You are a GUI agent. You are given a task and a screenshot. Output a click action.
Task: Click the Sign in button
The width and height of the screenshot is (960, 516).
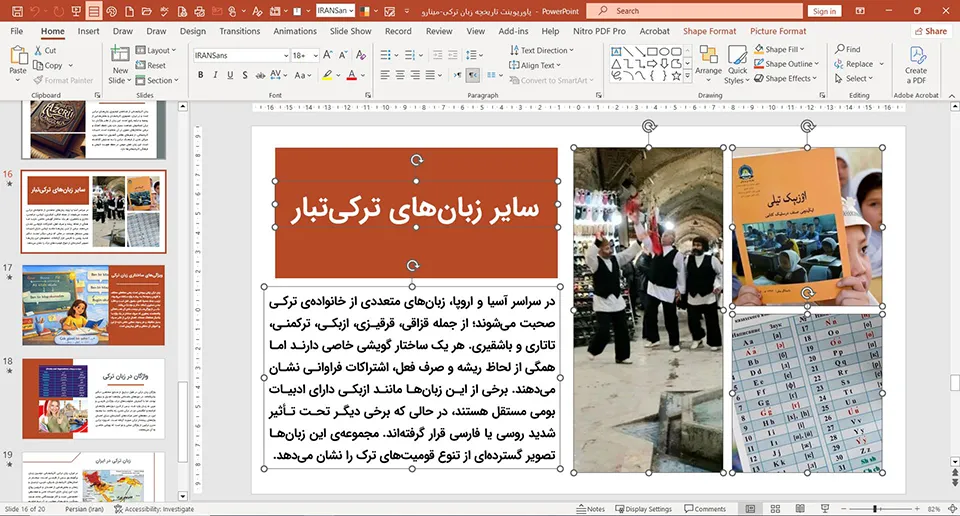click(825, 11)
